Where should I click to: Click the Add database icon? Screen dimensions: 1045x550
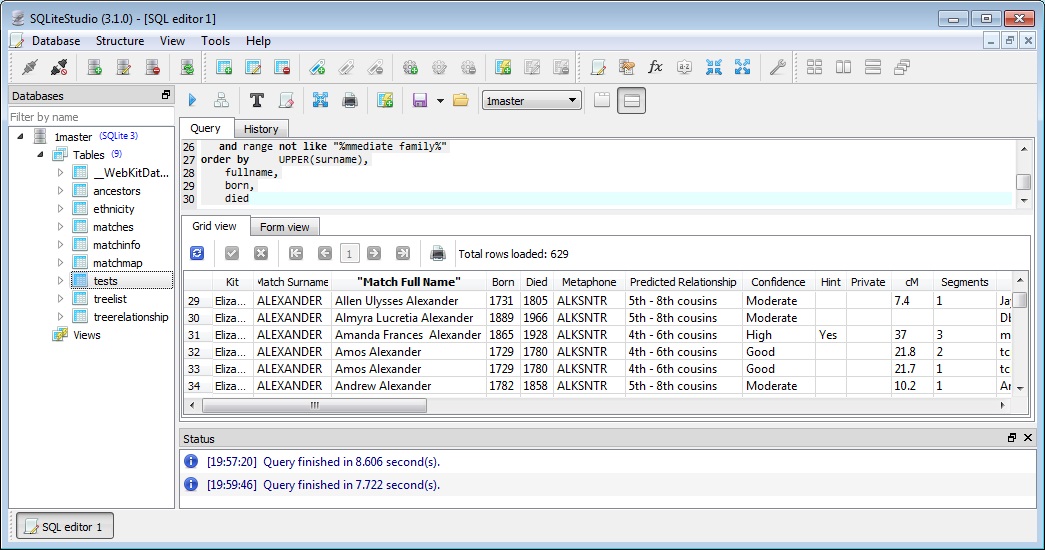(x=95, y=67)
